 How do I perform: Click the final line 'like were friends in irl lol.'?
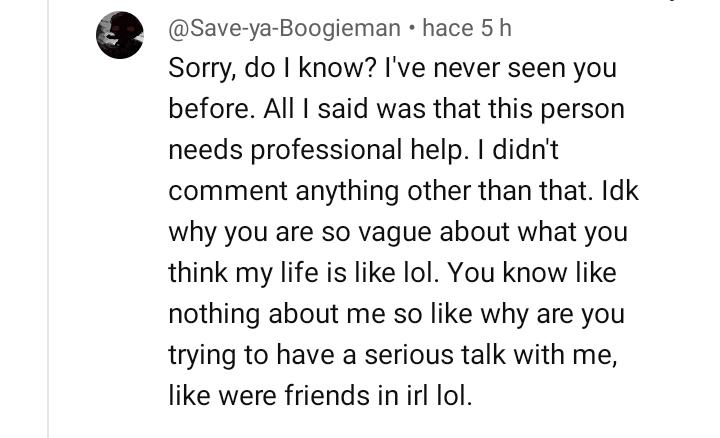tap(320, 396)
